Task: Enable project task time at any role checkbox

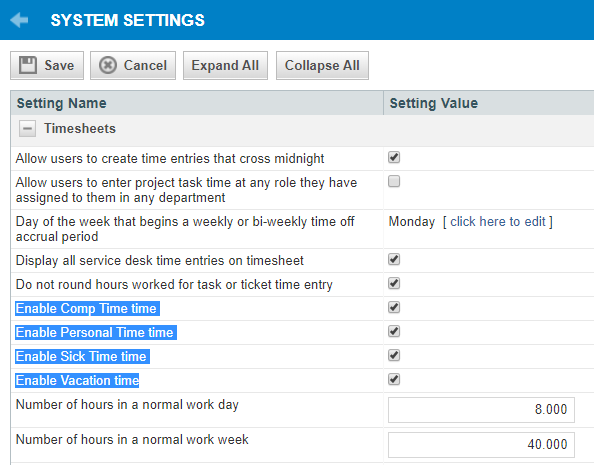Action: pyautogui.click(x=394, y=181)
